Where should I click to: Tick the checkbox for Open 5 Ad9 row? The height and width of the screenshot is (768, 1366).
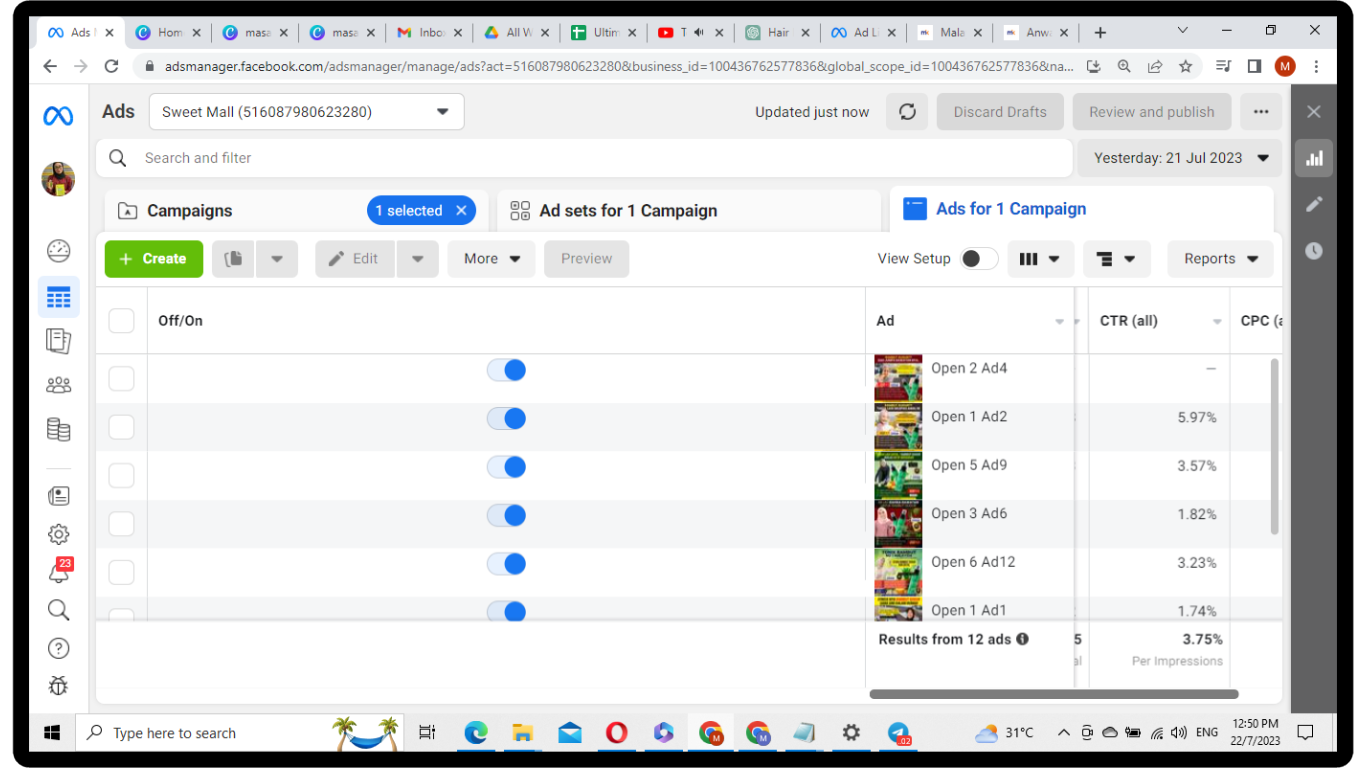pyautogui.click(x=121, y=475)
